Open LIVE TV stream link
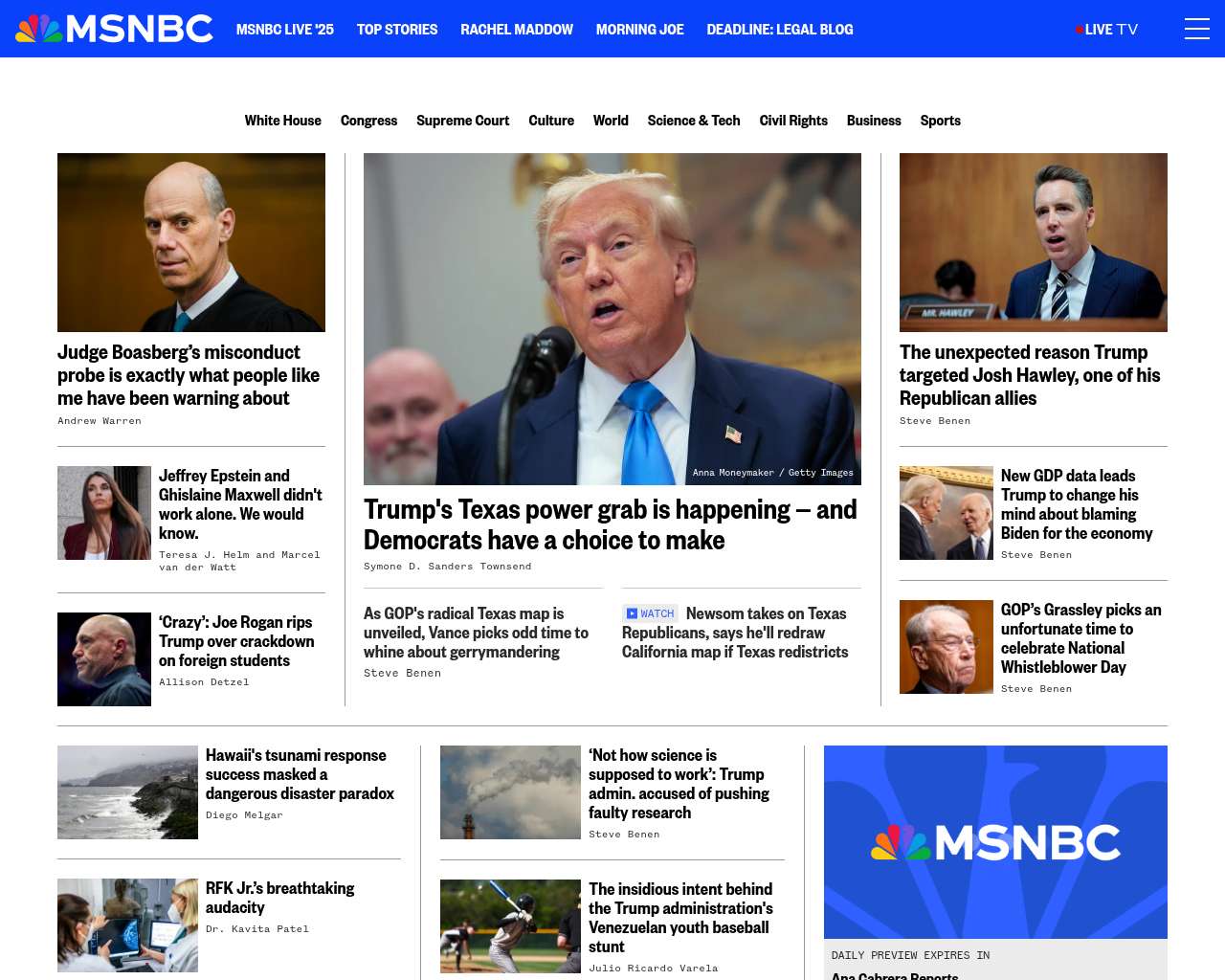The width and height of the screenshot is (1225, 980). pos(1106,30)
